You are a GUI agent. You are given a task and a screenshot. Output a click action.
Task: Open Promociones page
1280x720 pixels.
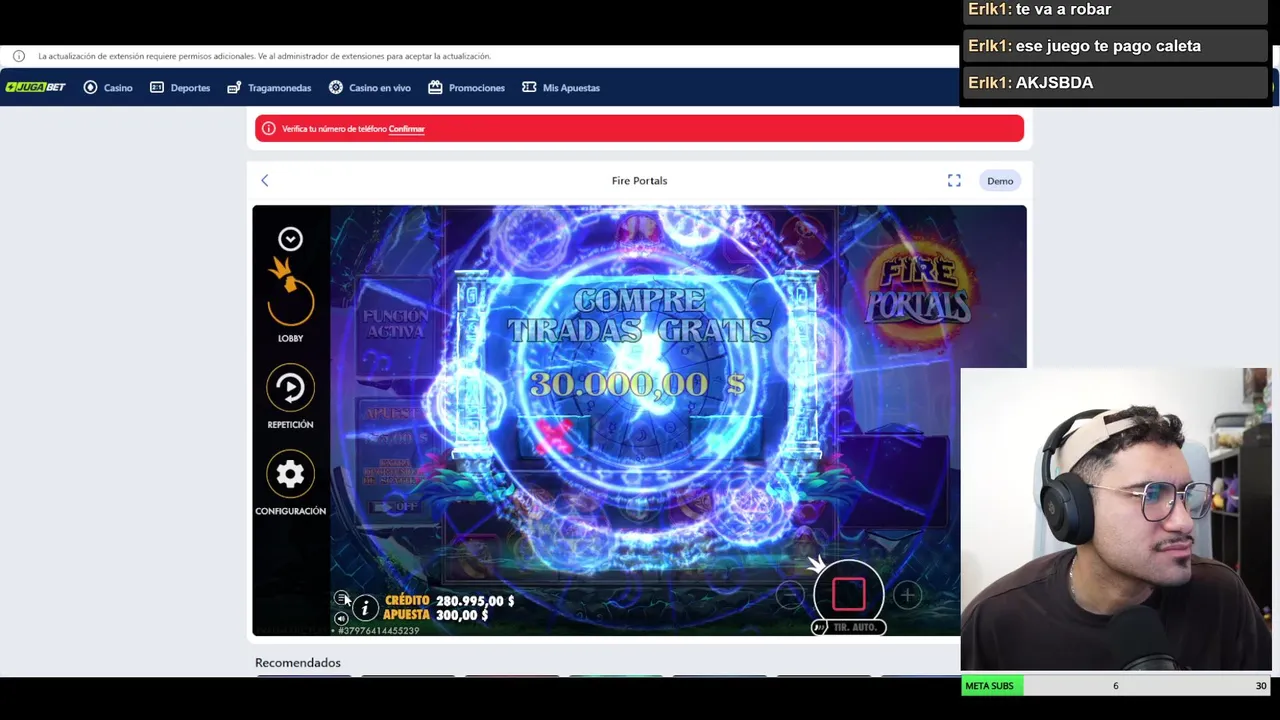click(466, 88)
